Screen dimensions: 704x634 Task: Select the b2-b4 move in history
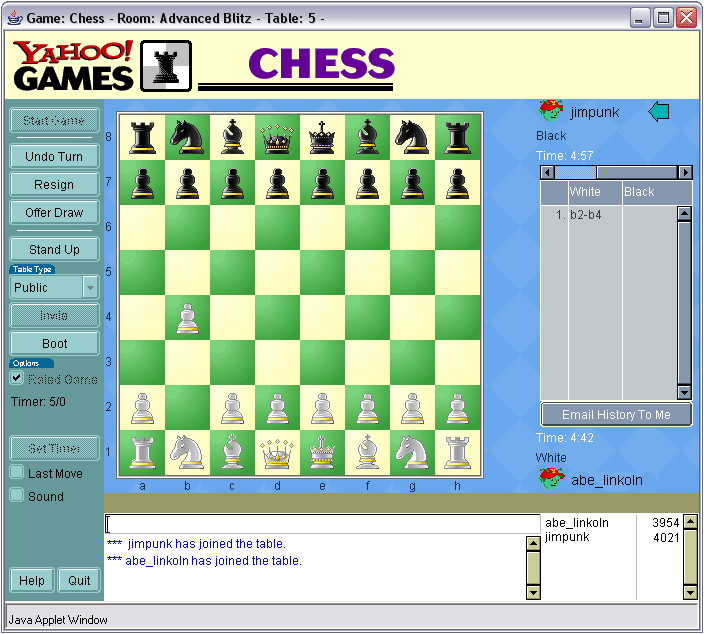585,215
